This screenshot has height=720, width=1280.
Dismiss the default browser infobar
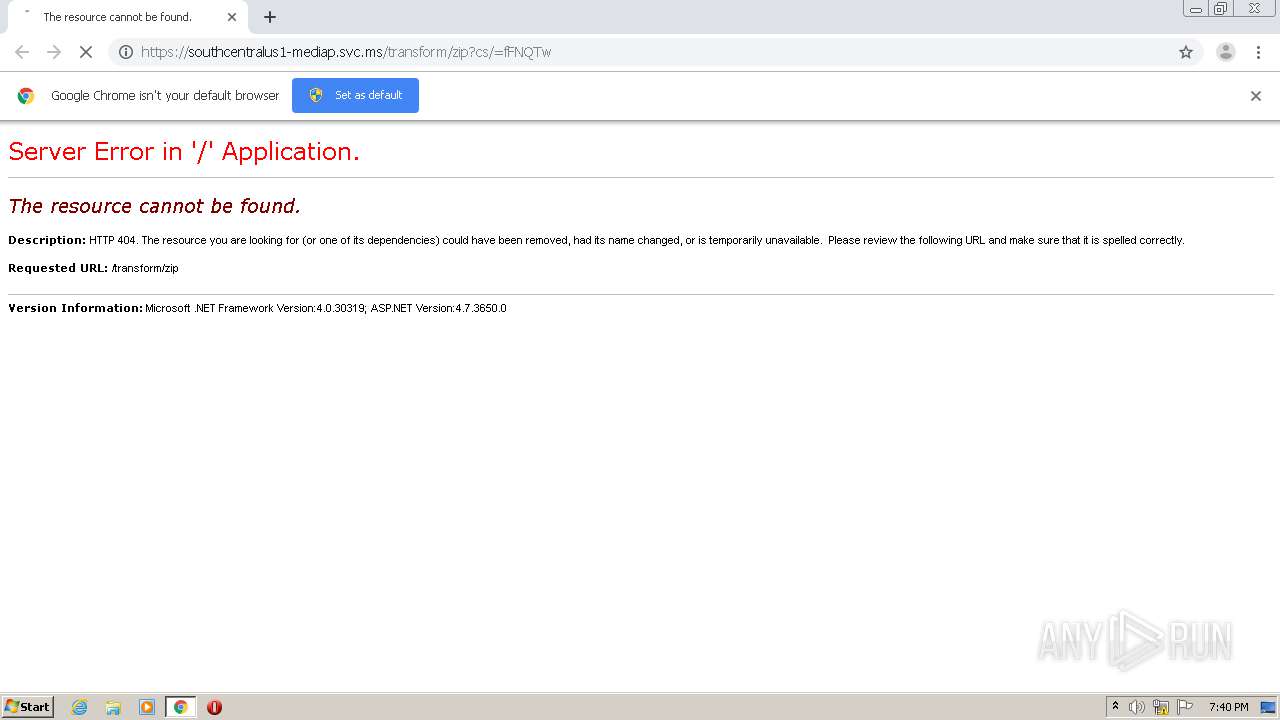1256,96
